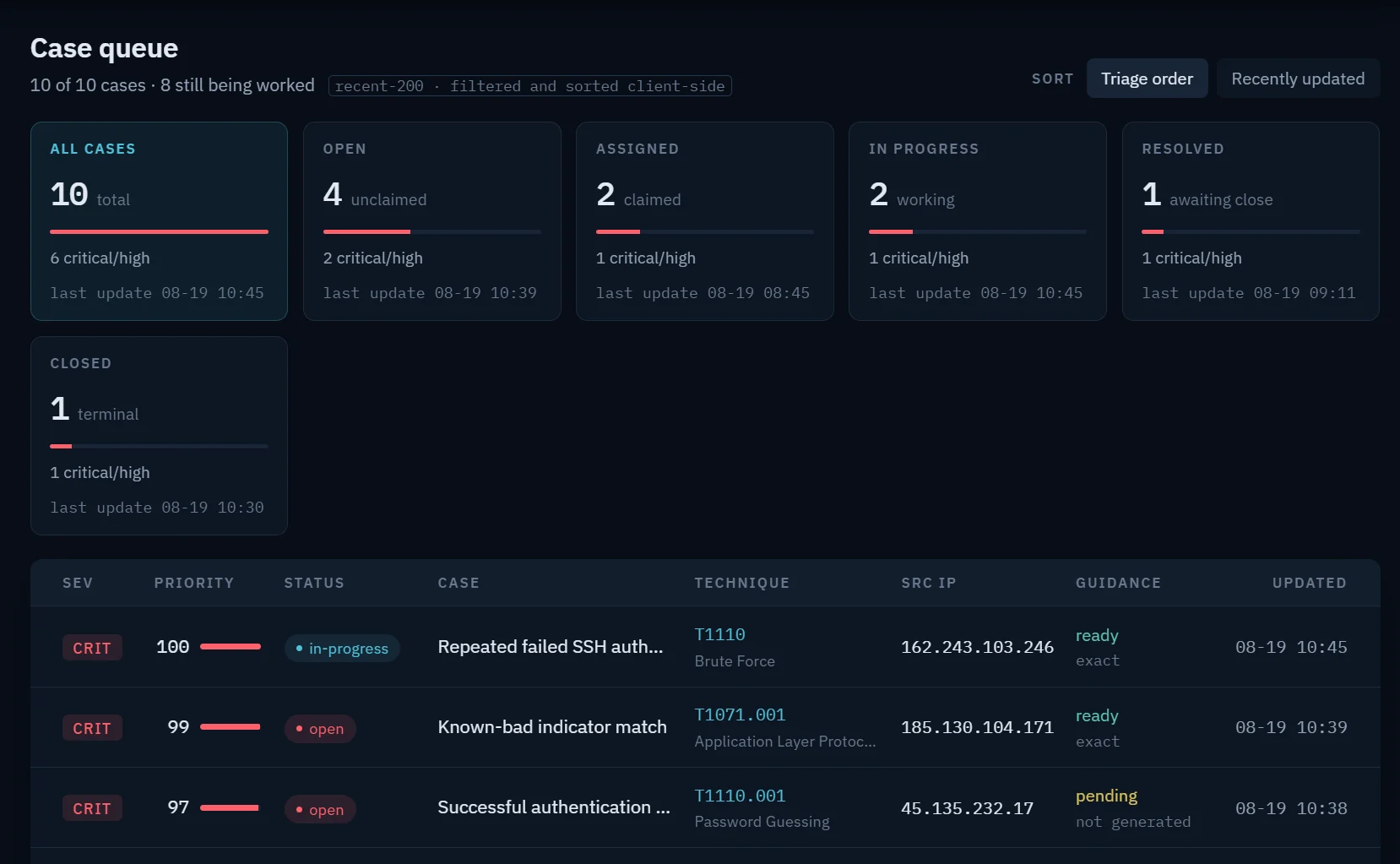
Task: Sort by Recently updated
Action: [1298, 79]
